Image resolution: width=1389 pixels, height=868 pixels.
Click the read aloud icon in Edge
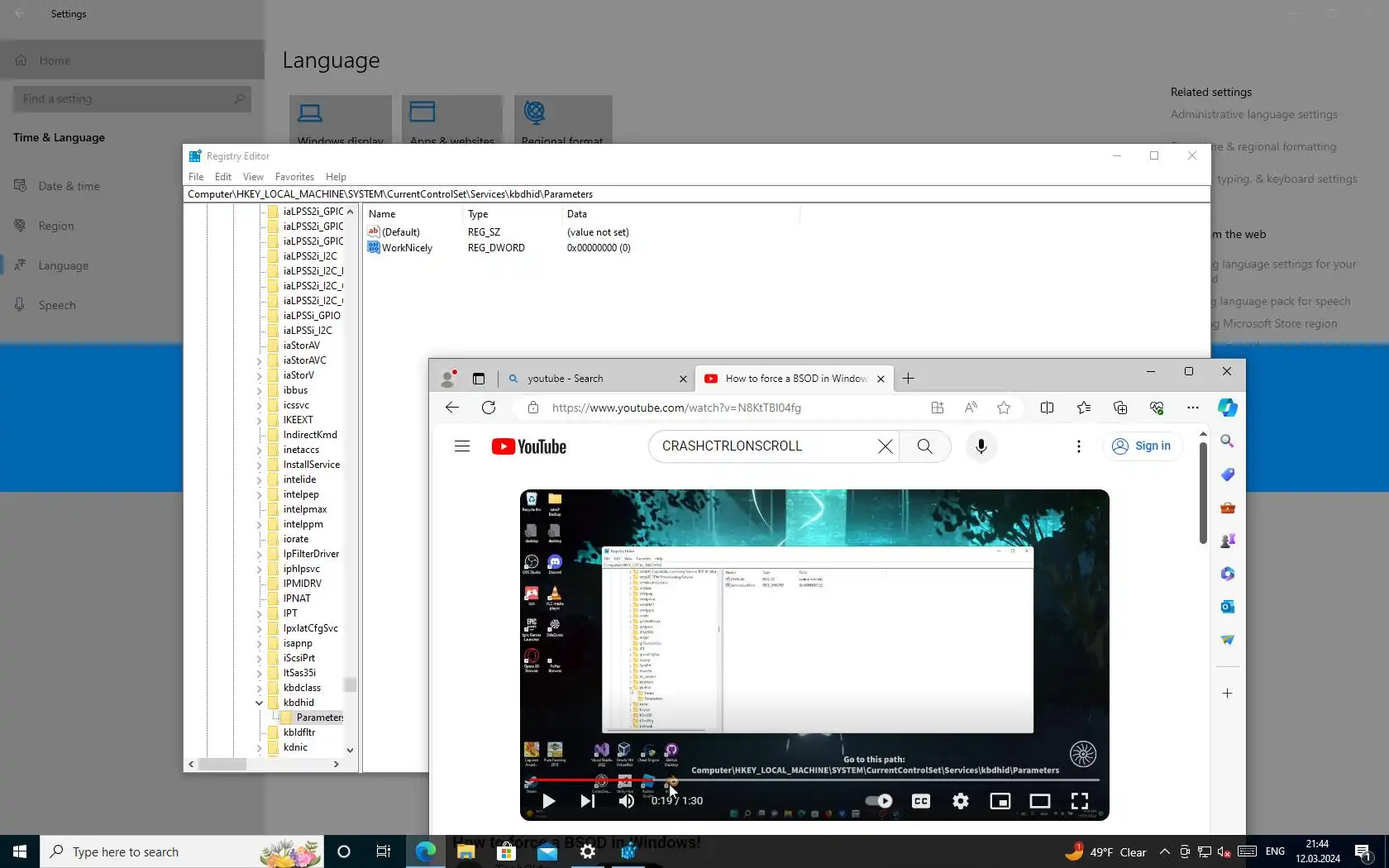point(971,408)
